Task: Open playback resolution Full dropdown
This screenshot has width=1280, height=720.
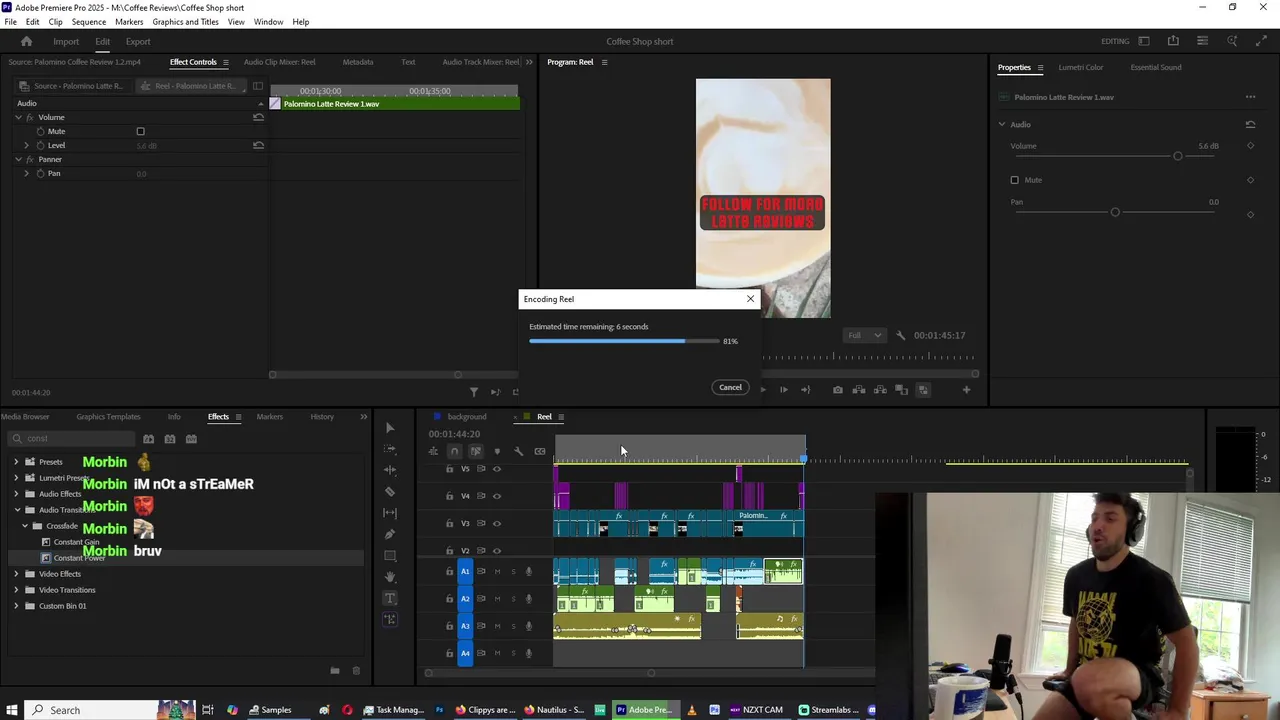Action: point(864,335)
